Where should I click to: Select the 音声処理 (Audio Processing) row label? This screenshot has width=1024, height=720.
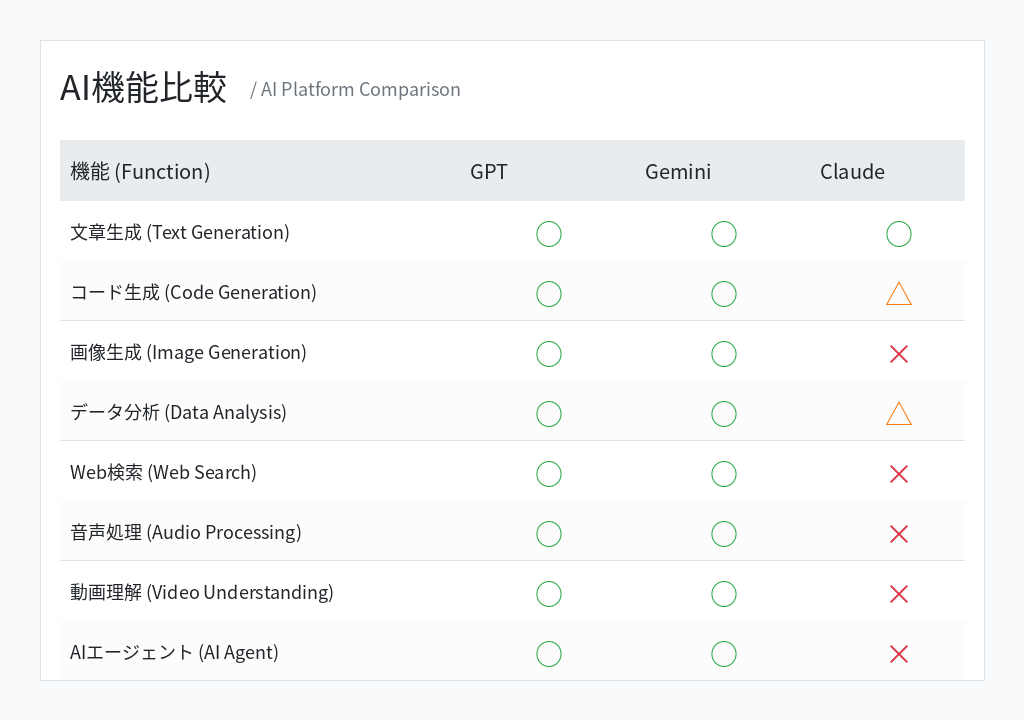point(185,532)
